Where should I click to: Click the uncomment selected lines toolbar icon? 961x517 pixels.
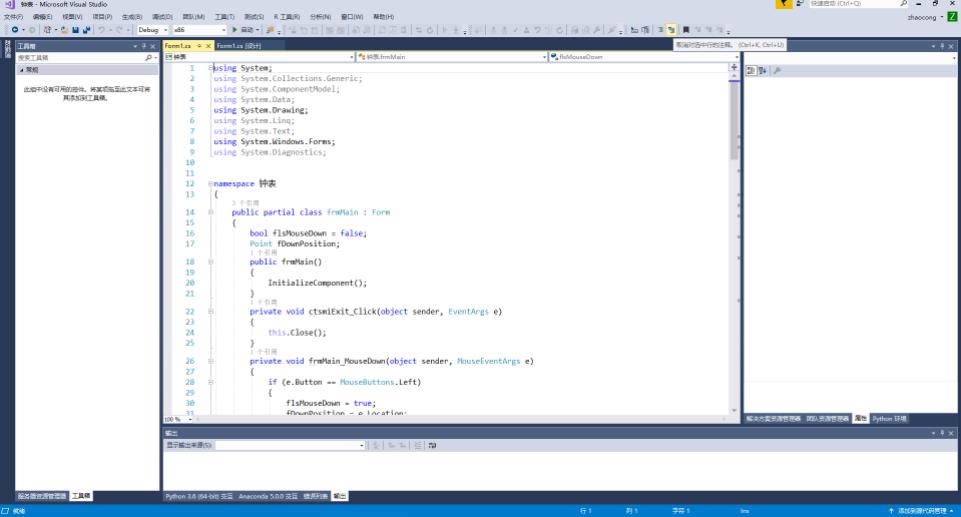point(672,30)
